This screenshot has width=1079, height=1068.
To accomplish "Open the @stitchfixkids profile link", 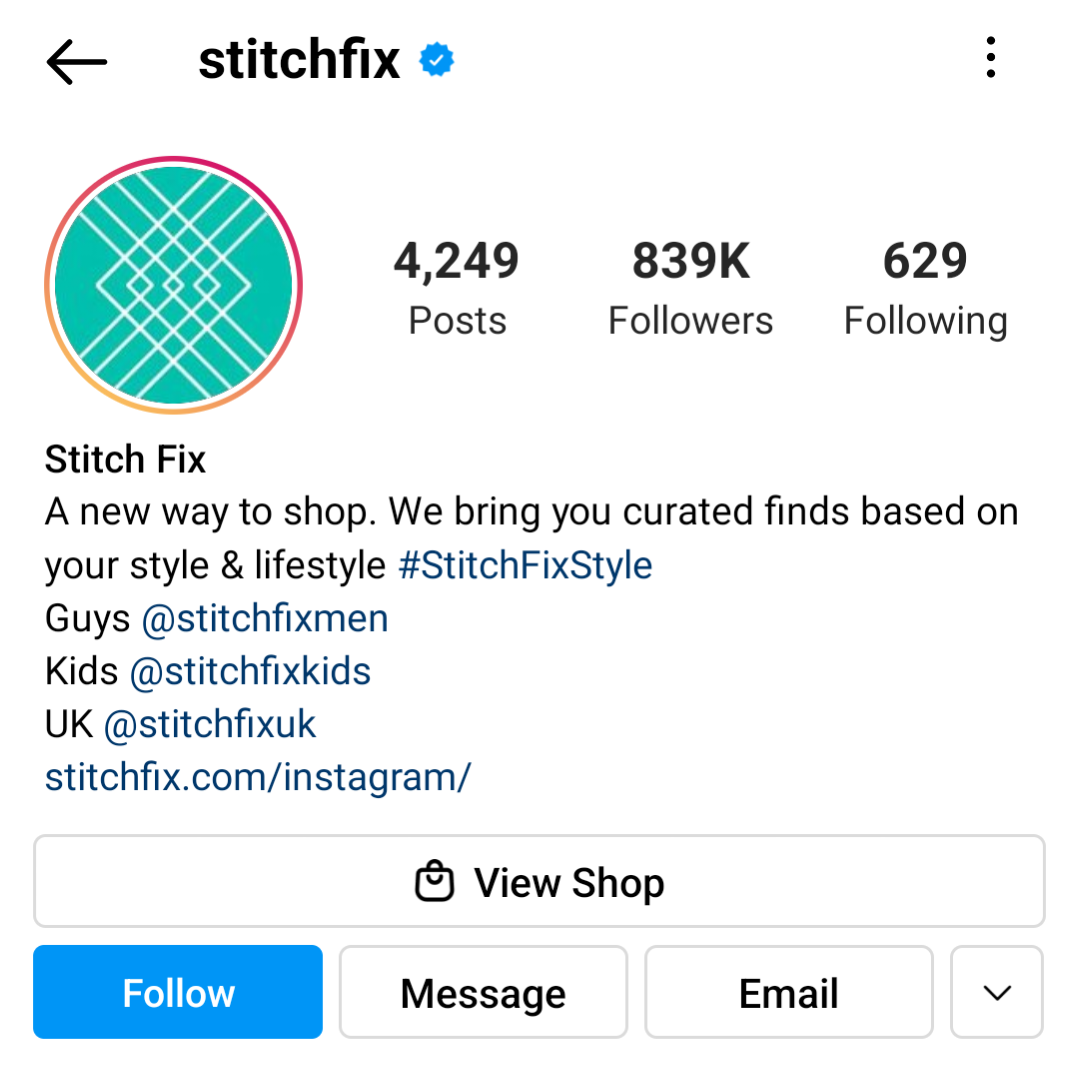I will (250, 672).
